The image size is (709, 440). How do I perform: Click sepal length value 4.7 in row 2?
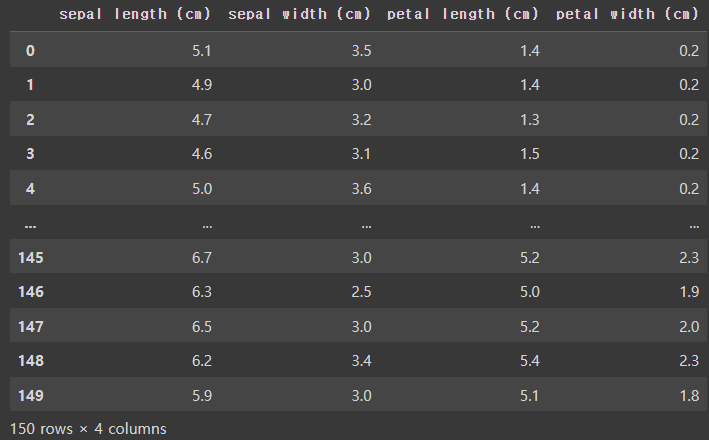point(202,120)
